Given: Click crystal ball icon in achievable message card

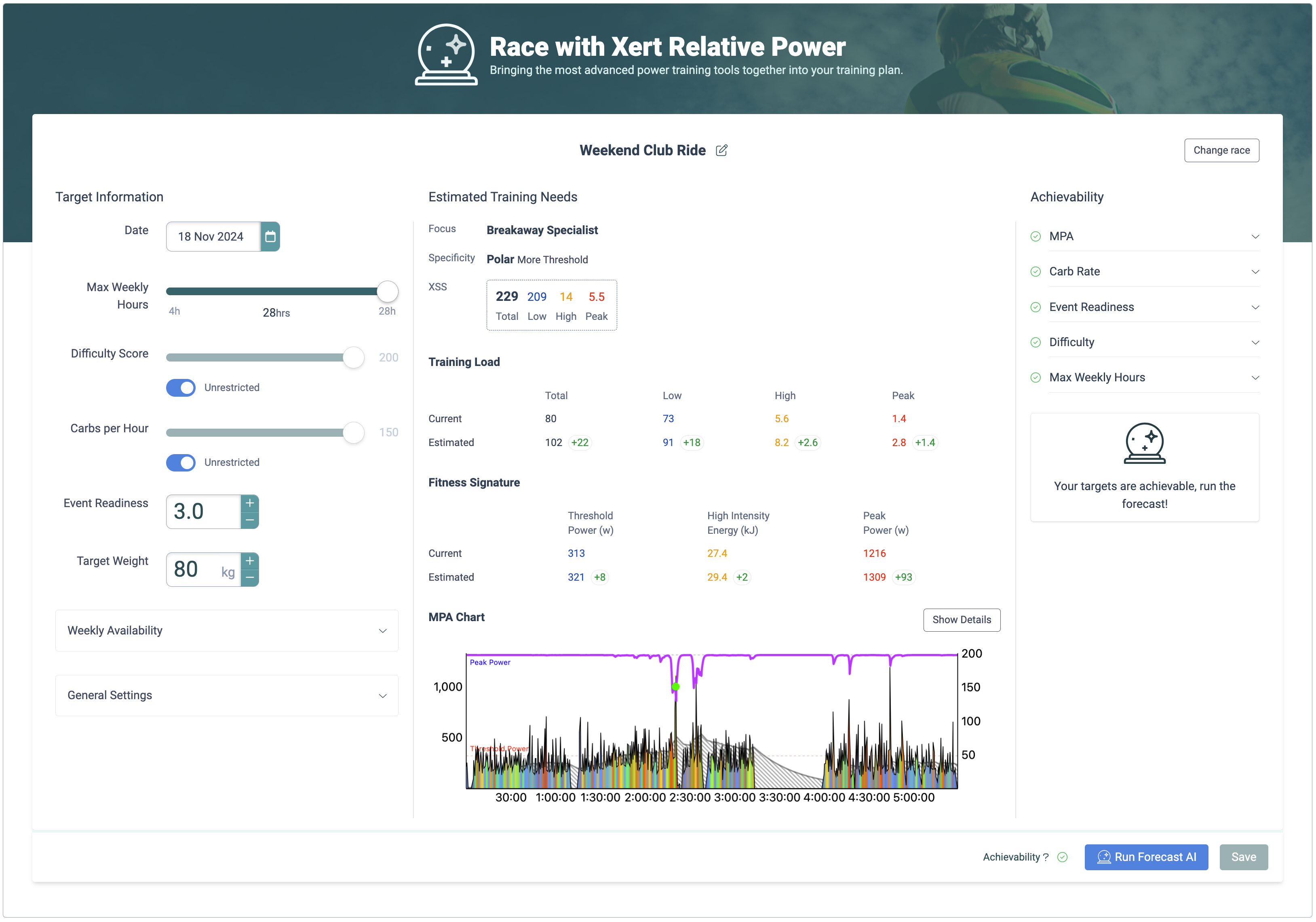Looking at the screenshot, I should [x=1144, y=443].
